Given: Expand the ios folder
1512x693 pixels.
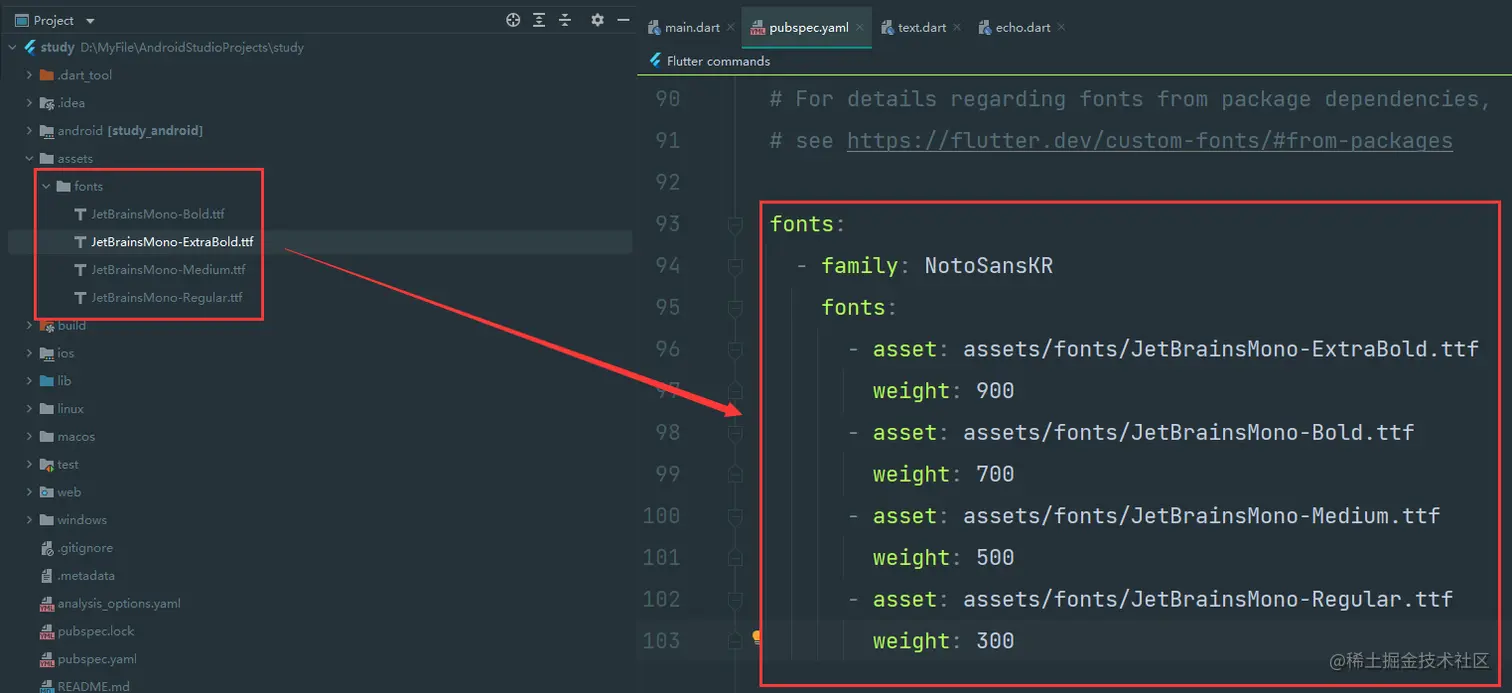Looking at the screenshot, I should click(30, 353).
